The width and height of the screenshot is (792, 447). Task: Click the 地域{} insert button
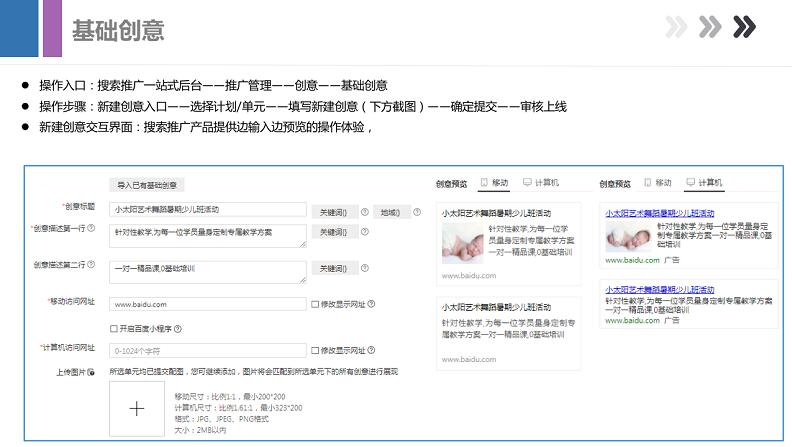pyautogui.click(x=390, y=212)
